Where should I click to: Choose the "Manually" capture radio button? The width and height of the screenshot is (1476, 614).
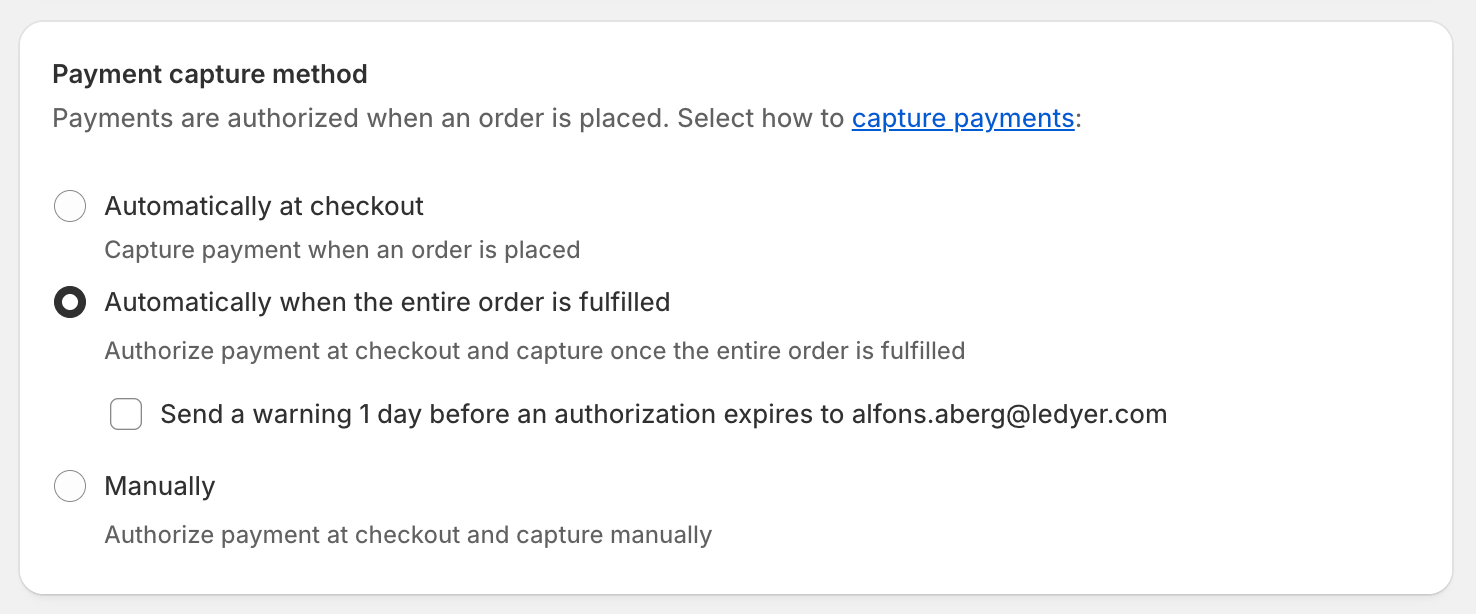point(70,487)
